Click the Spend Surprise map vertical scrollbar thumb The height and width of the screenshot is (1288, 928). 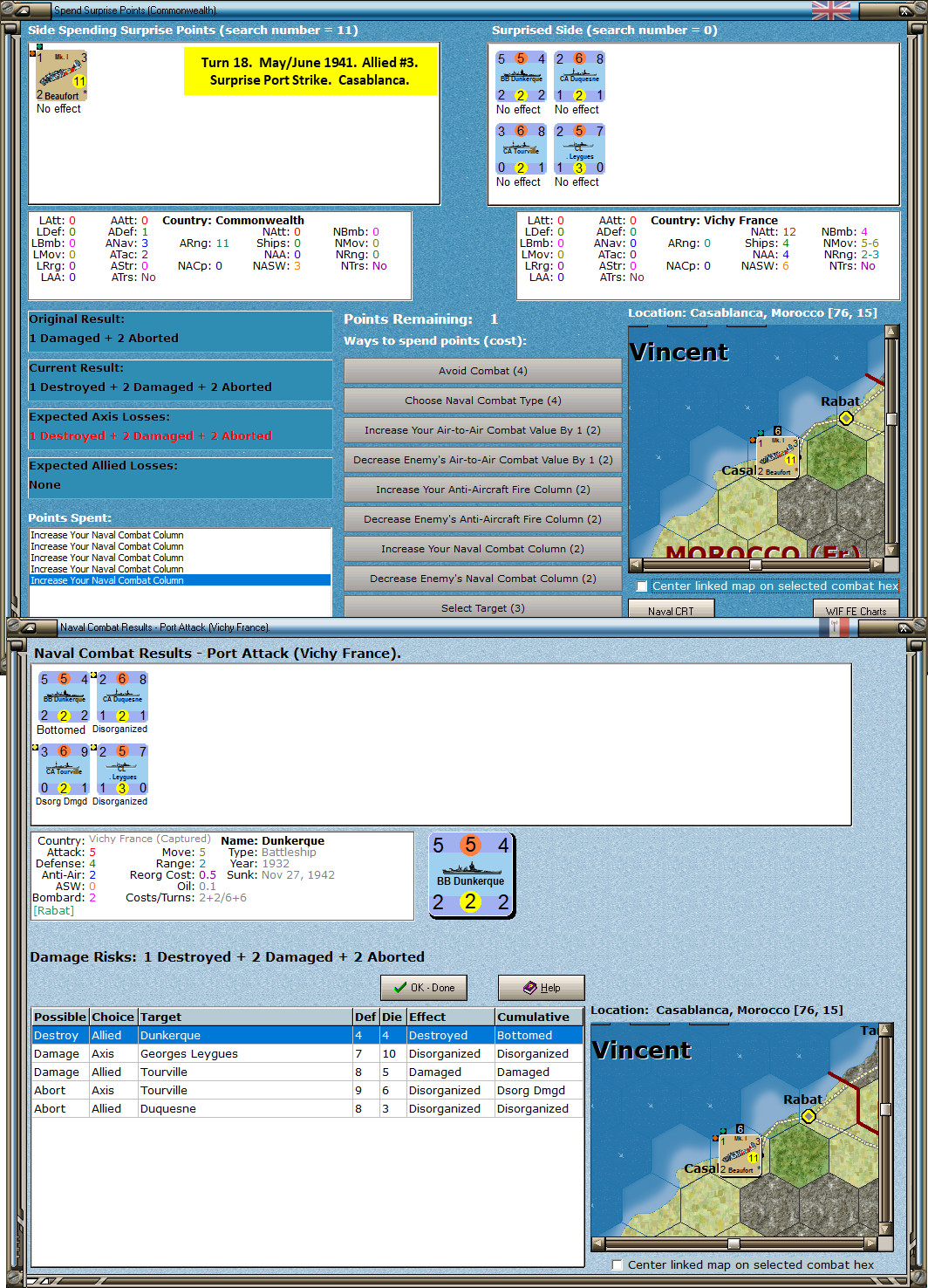coord(891,419)
